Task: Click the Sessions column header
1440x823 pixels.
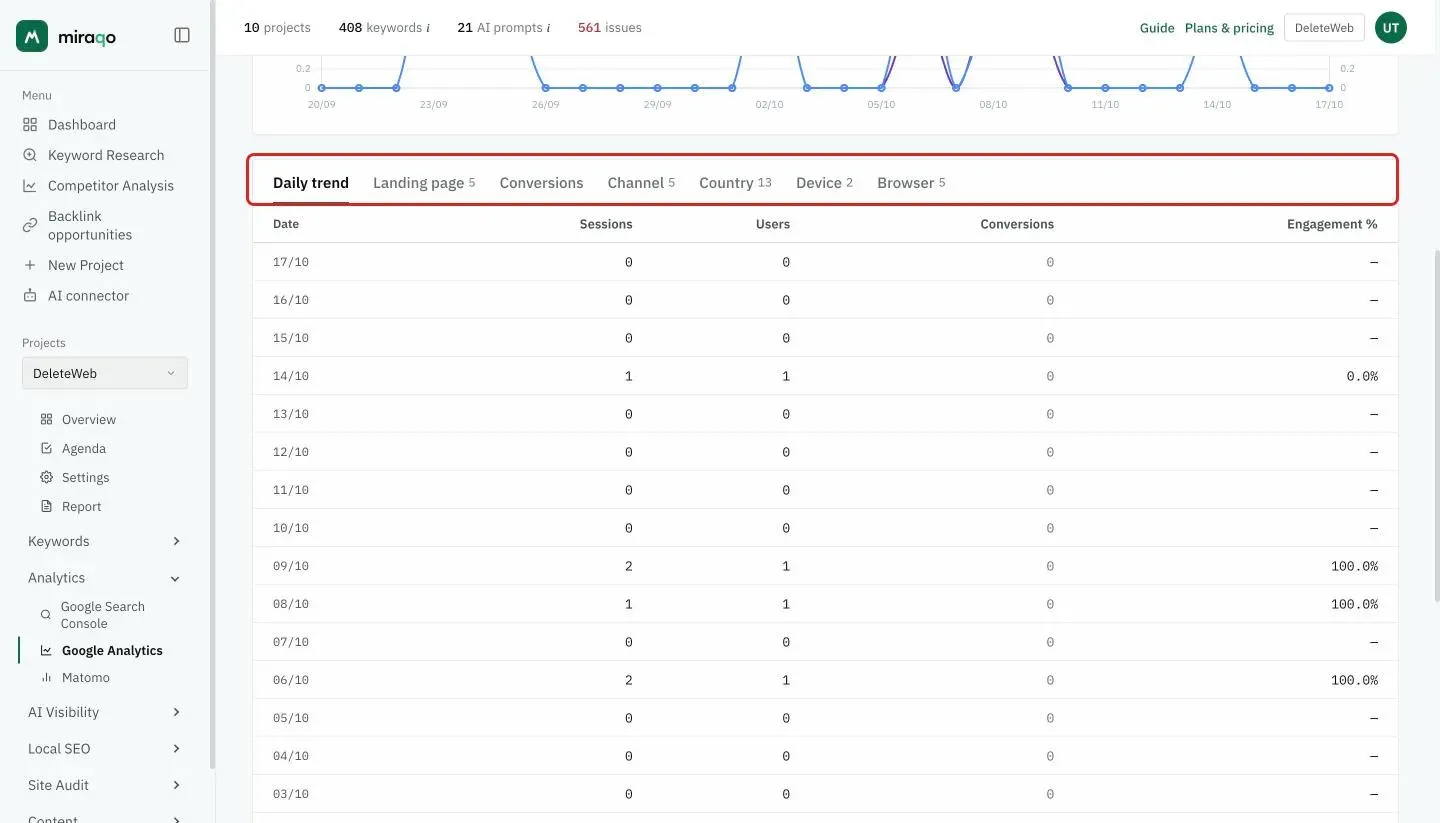Action: (606, 224)
